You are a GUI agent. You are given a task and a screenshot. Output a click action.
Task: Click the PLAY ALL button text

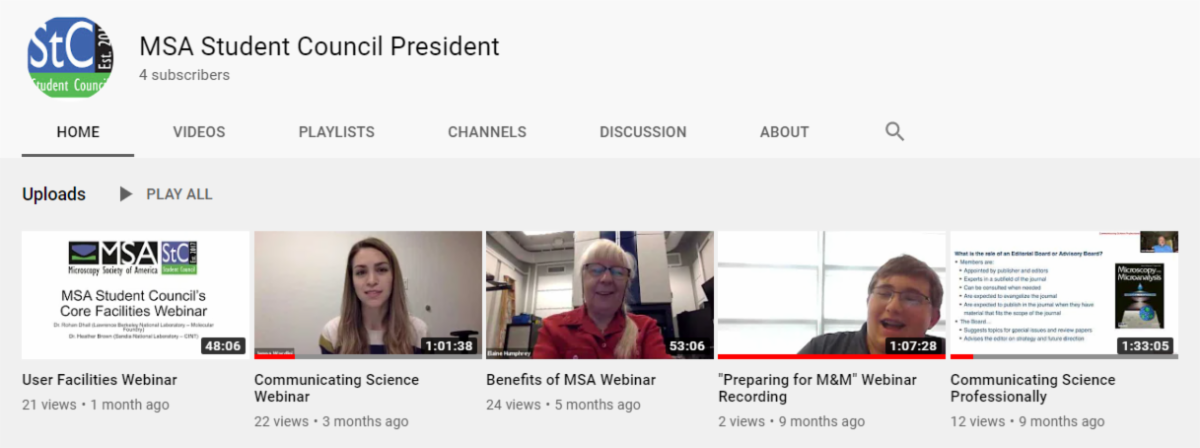pyautogui.click(x=179, y=194)
